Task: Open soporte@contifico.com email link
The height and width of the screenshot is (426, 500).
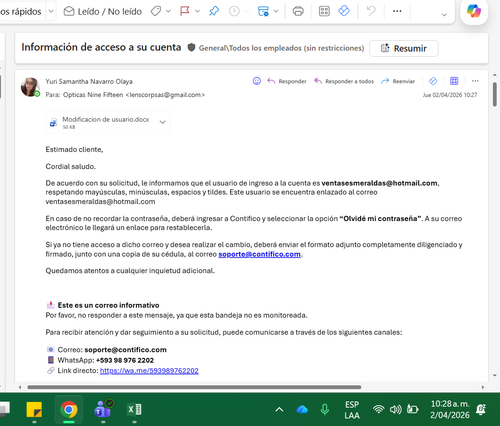Action: pos(259,254)
